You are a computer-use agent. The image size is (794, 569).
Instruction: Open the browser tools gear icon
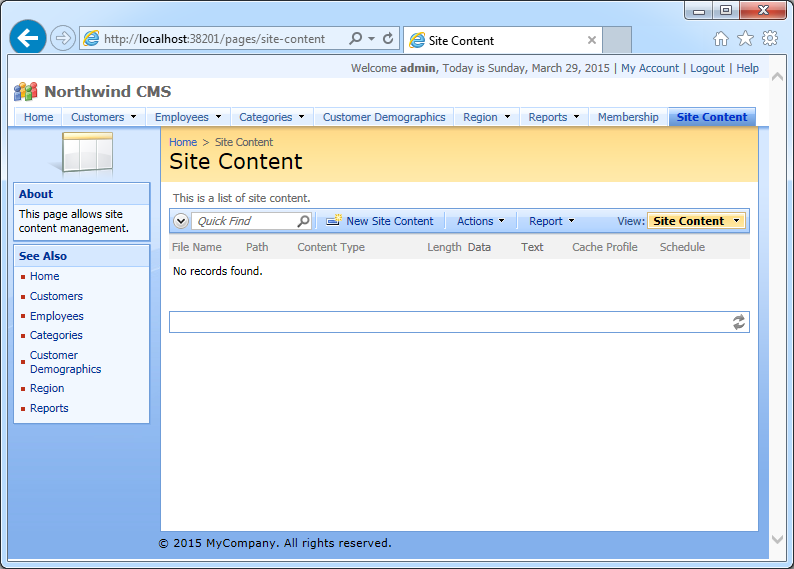(769, 39)
